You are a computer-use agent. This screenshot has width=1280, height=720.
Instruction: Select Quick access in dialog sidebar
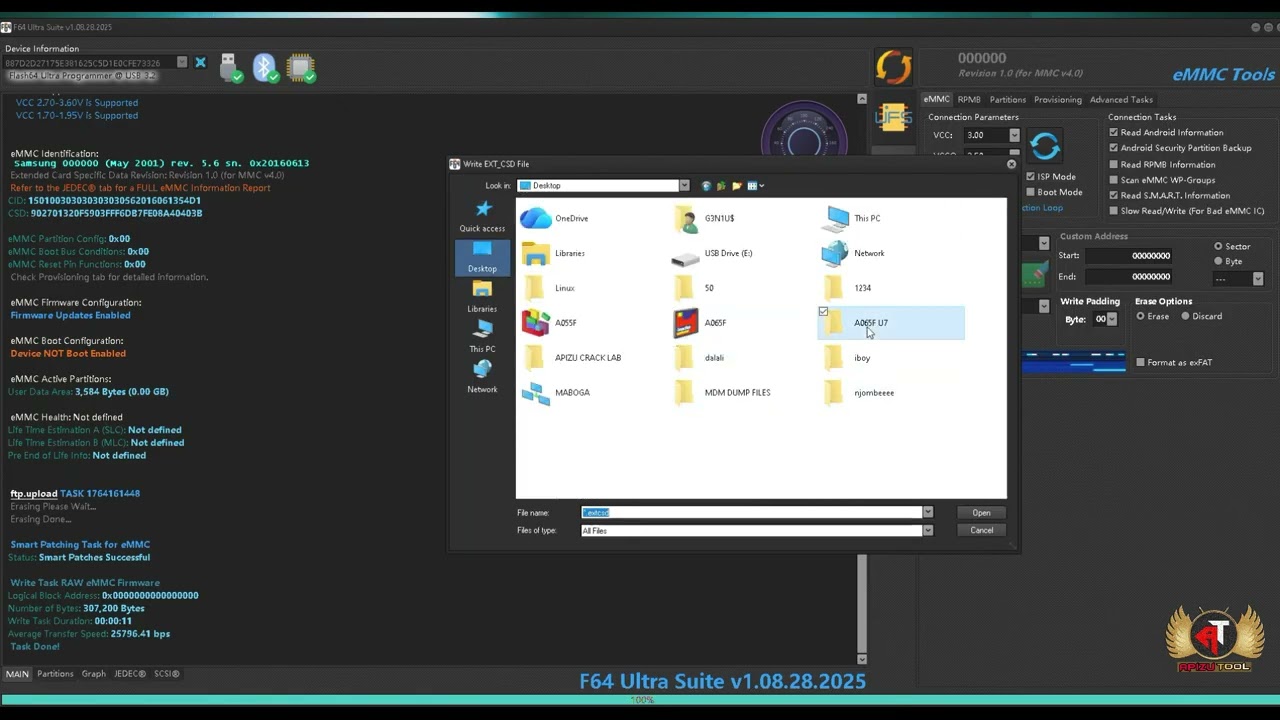pos(482,216)
